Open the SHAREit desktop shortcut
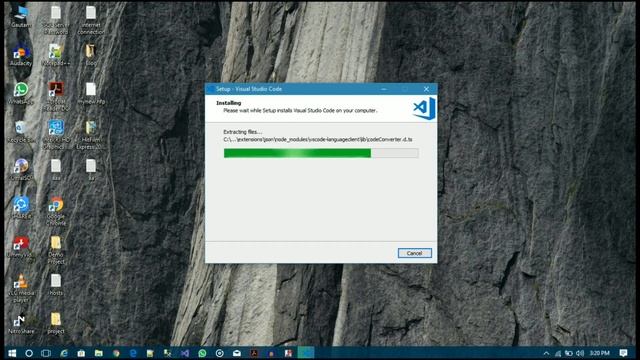The image size is (640, 360). 21,208
